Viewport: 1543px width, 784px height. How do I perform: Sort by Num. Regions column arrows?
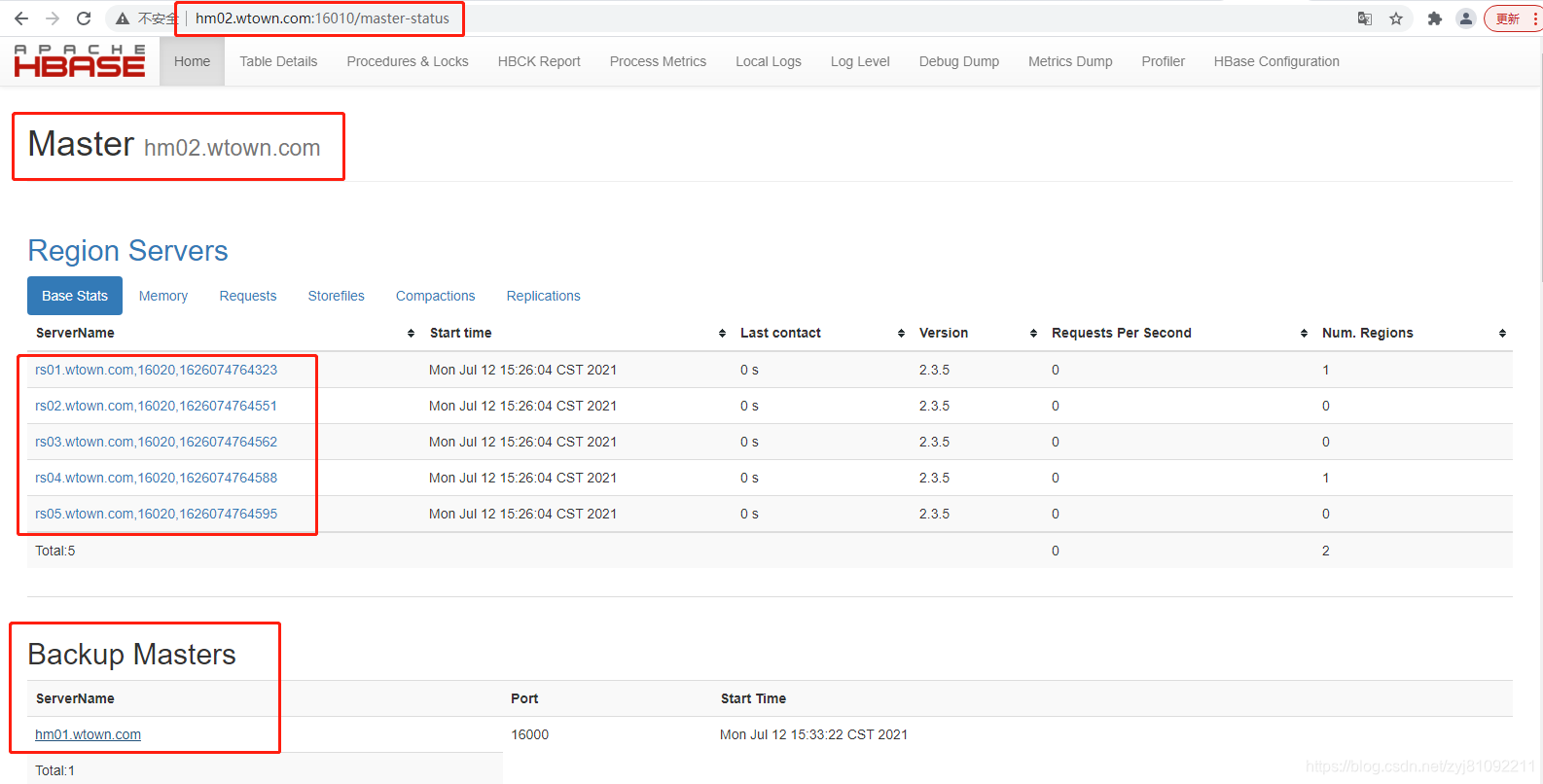[x=1502, y=334]
